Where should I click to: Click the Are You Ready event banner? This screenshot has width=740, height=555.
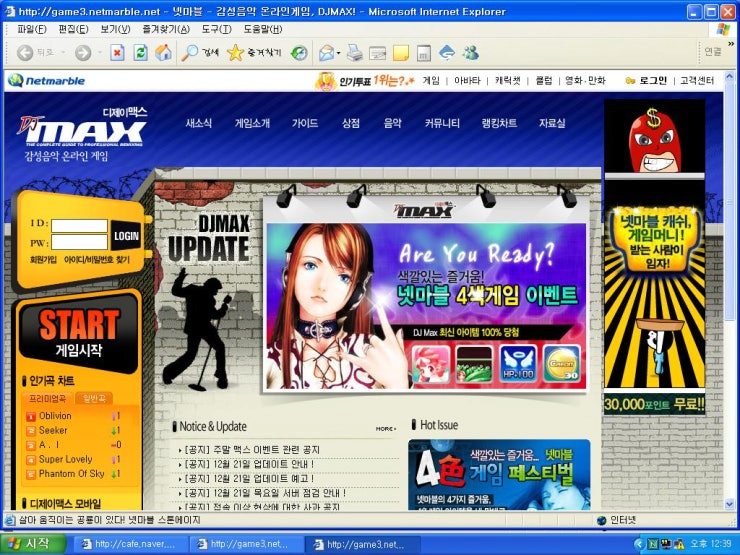pyautogui.click(x=426, y=307)
